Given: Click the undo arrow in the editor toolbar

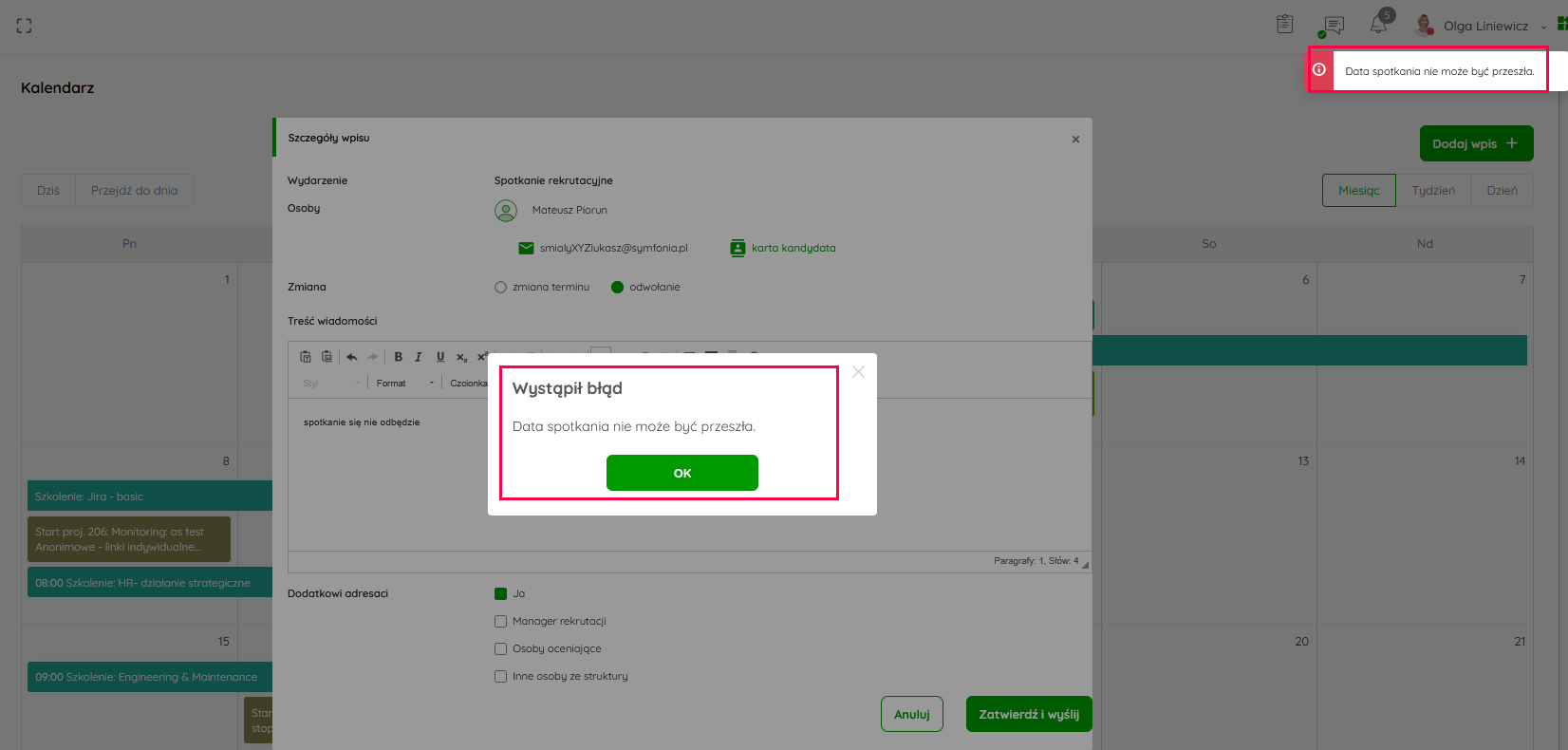Looking at the screenshot, I should pos(352,357).
